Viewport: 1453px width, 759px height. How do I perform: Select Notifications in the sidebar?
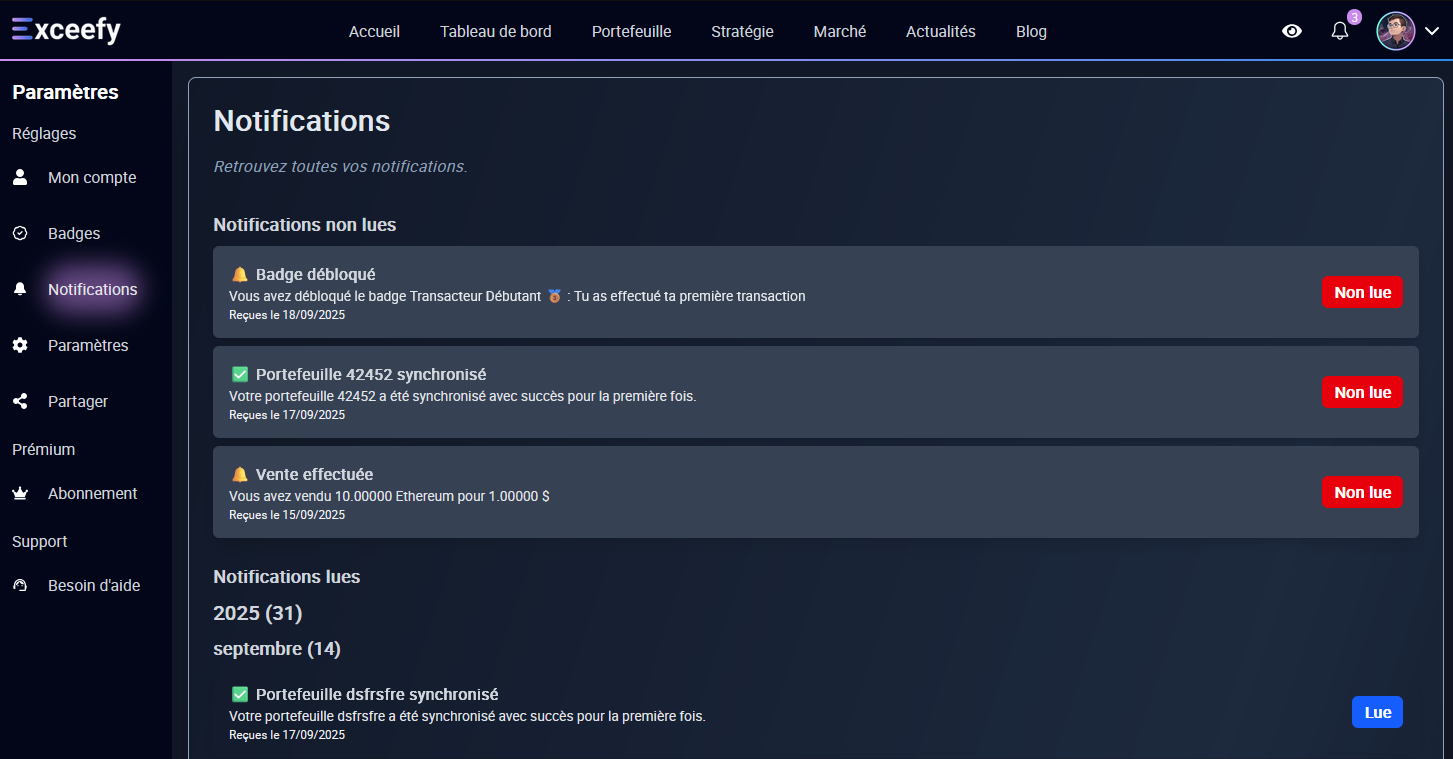(92, 290)
